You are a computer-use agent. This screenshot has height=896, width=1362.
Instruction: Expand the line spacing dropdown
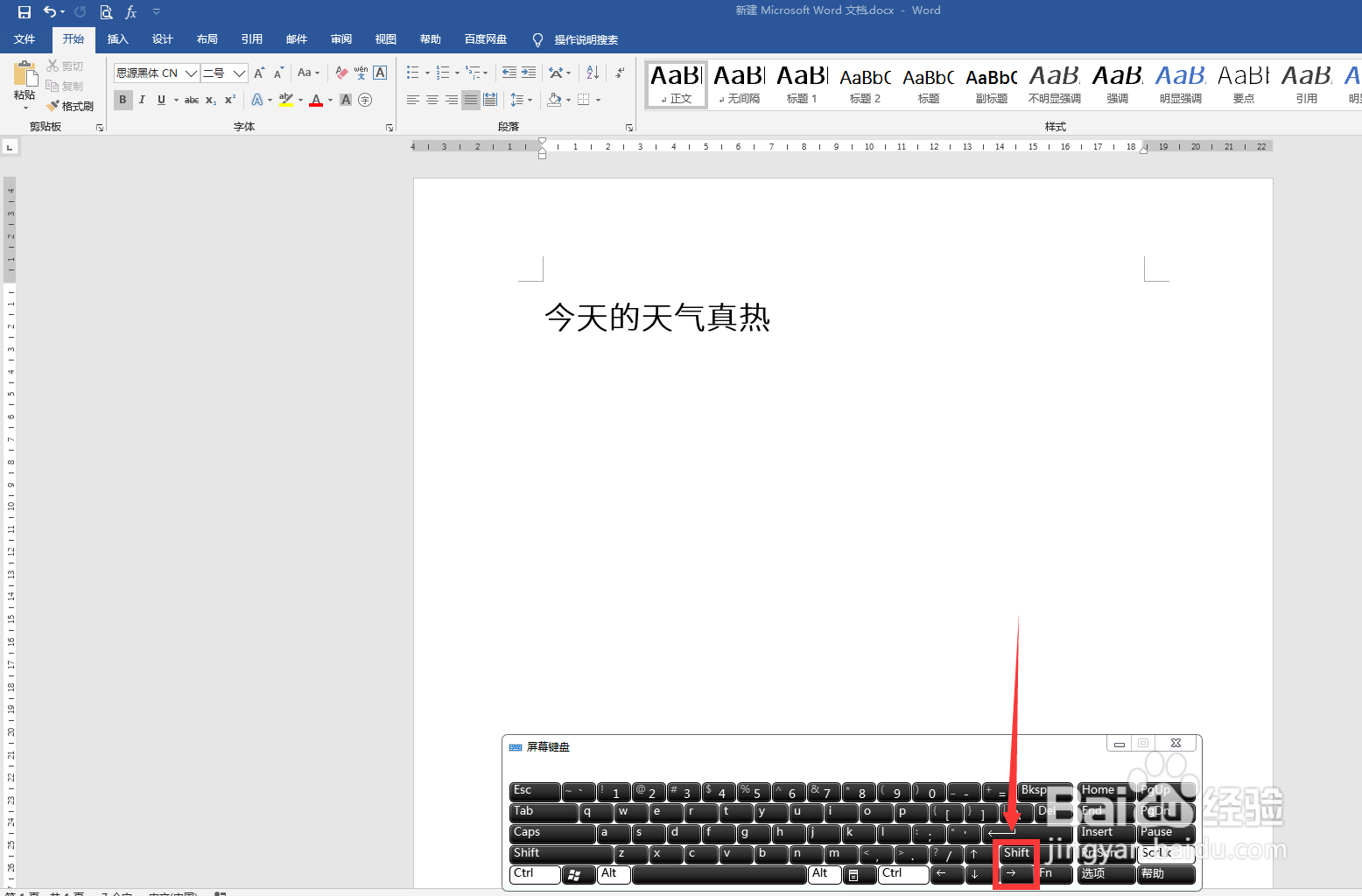pos(529,100)
